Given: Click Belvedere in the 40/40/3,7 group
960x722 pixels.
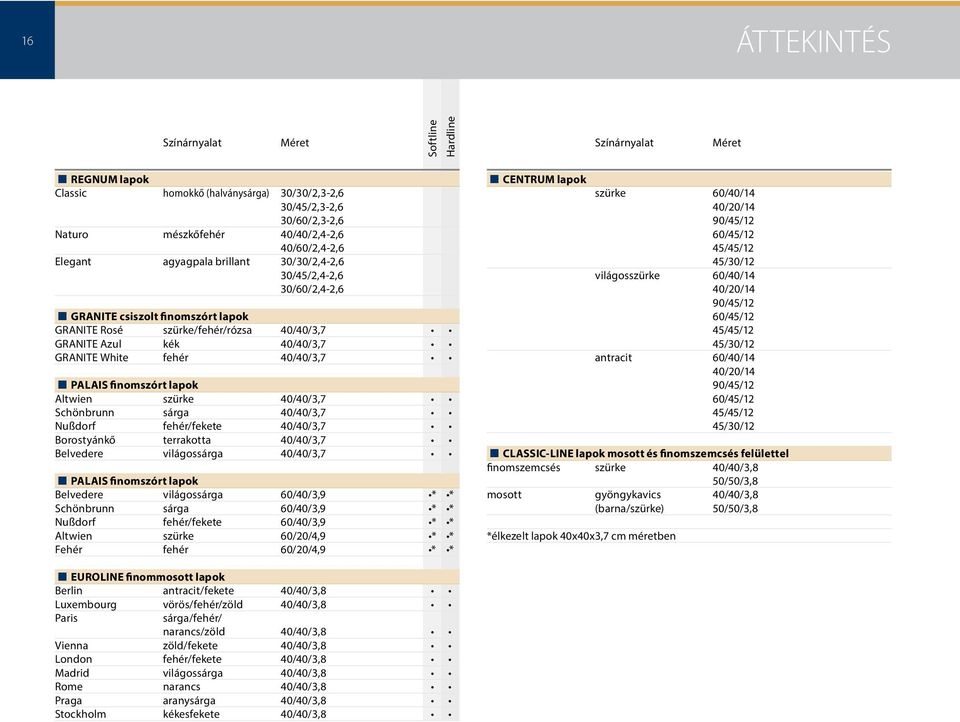Looking at the screenshot, I should (79, 454).
